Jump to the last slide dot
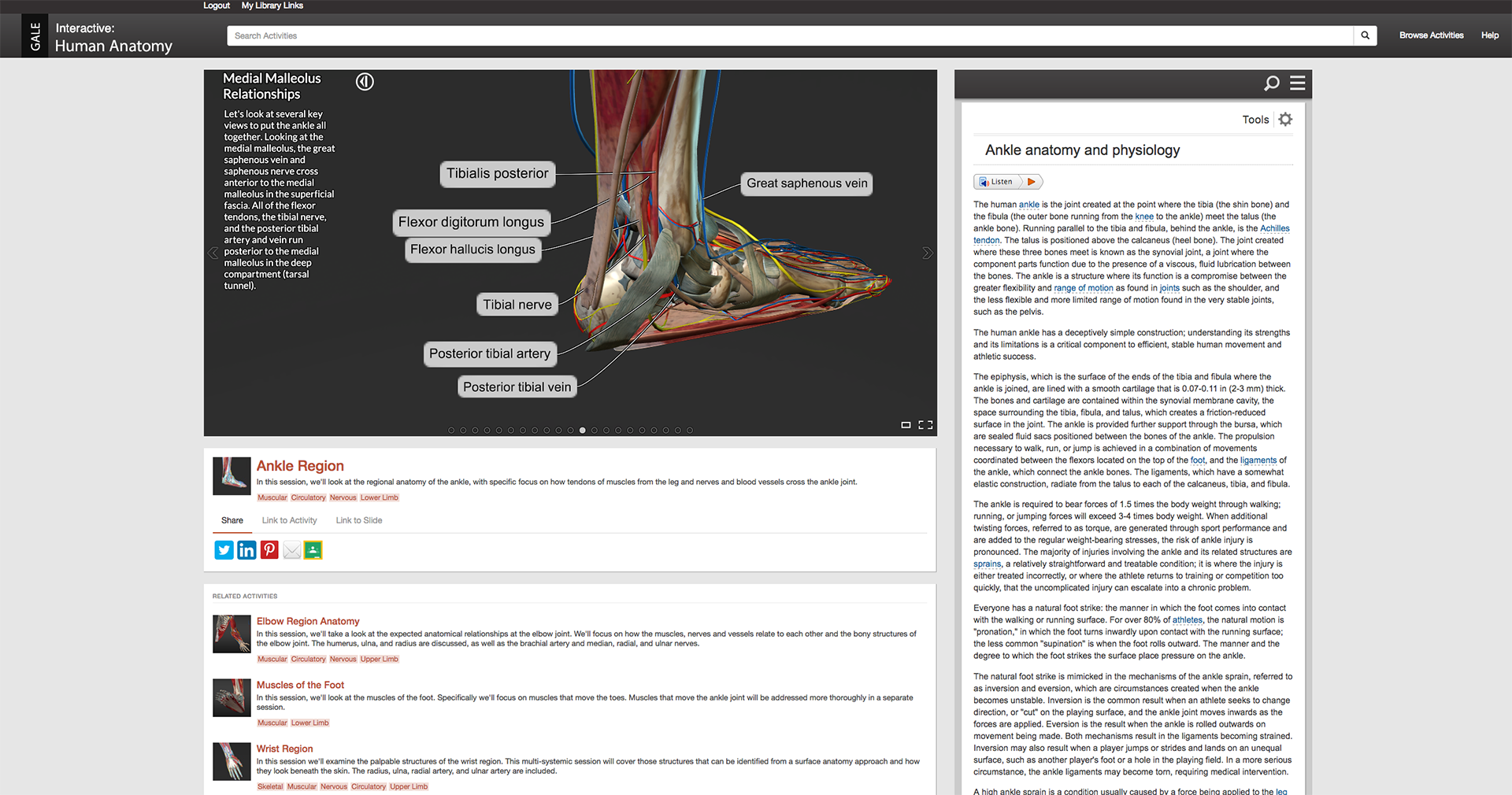The width and height of the screenshot is (1512, 795). 690,431
